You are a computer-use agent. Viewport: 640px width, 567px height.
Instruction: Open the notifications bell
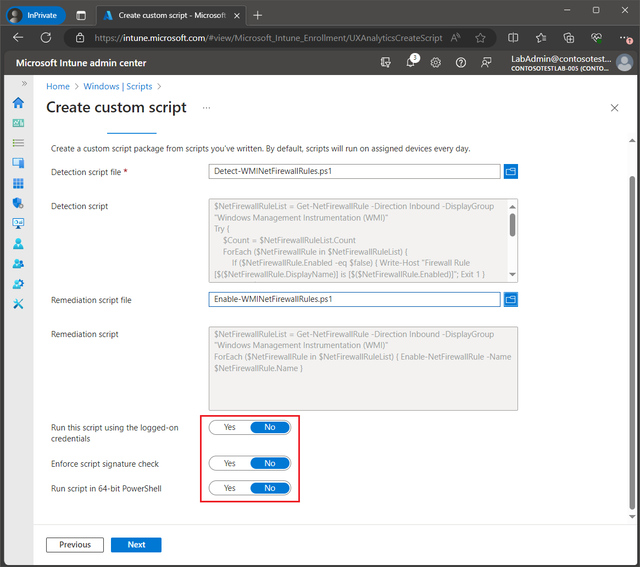pos(411,62)
